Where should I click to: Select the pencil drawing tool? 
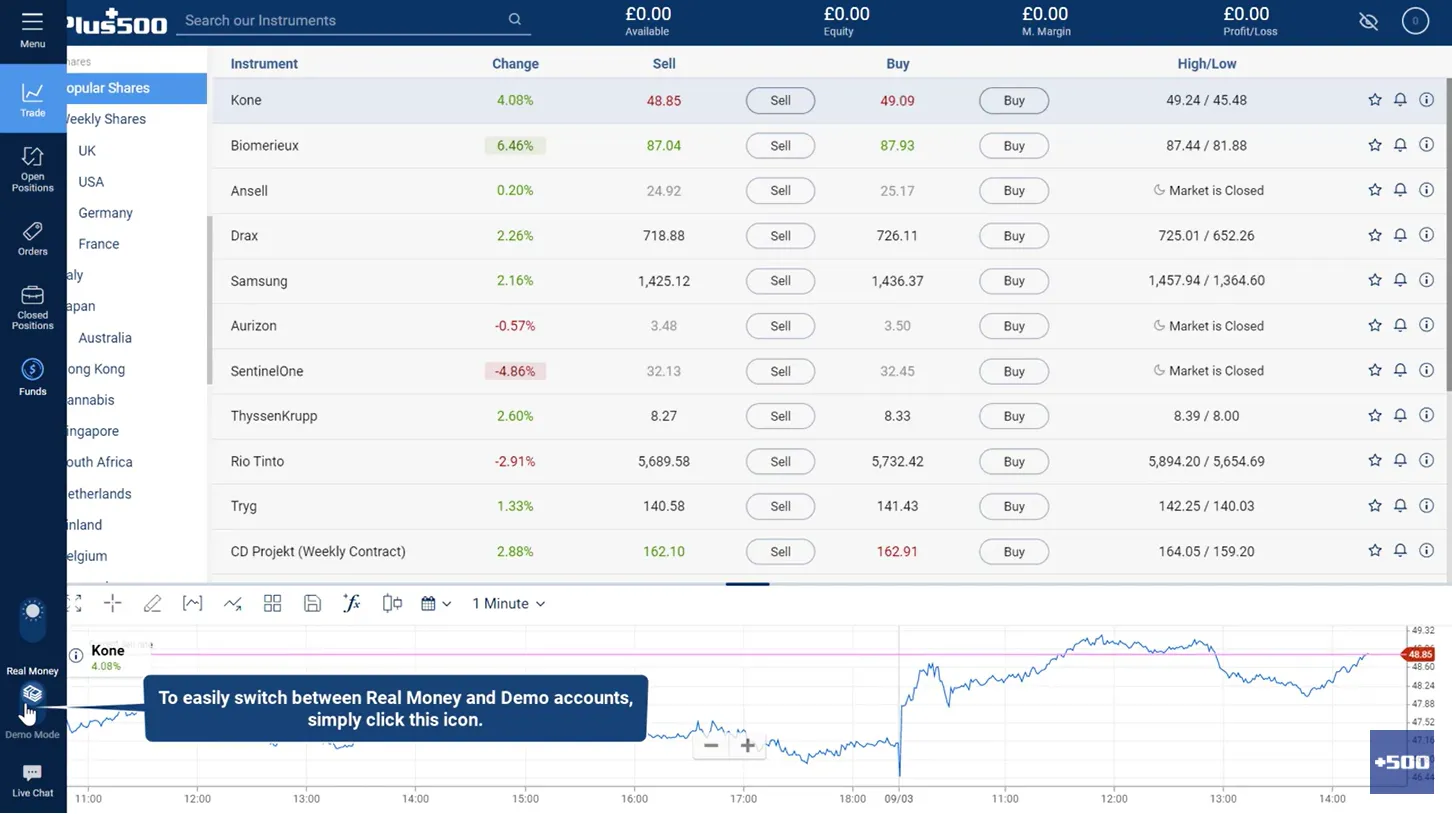click(152, 603)
